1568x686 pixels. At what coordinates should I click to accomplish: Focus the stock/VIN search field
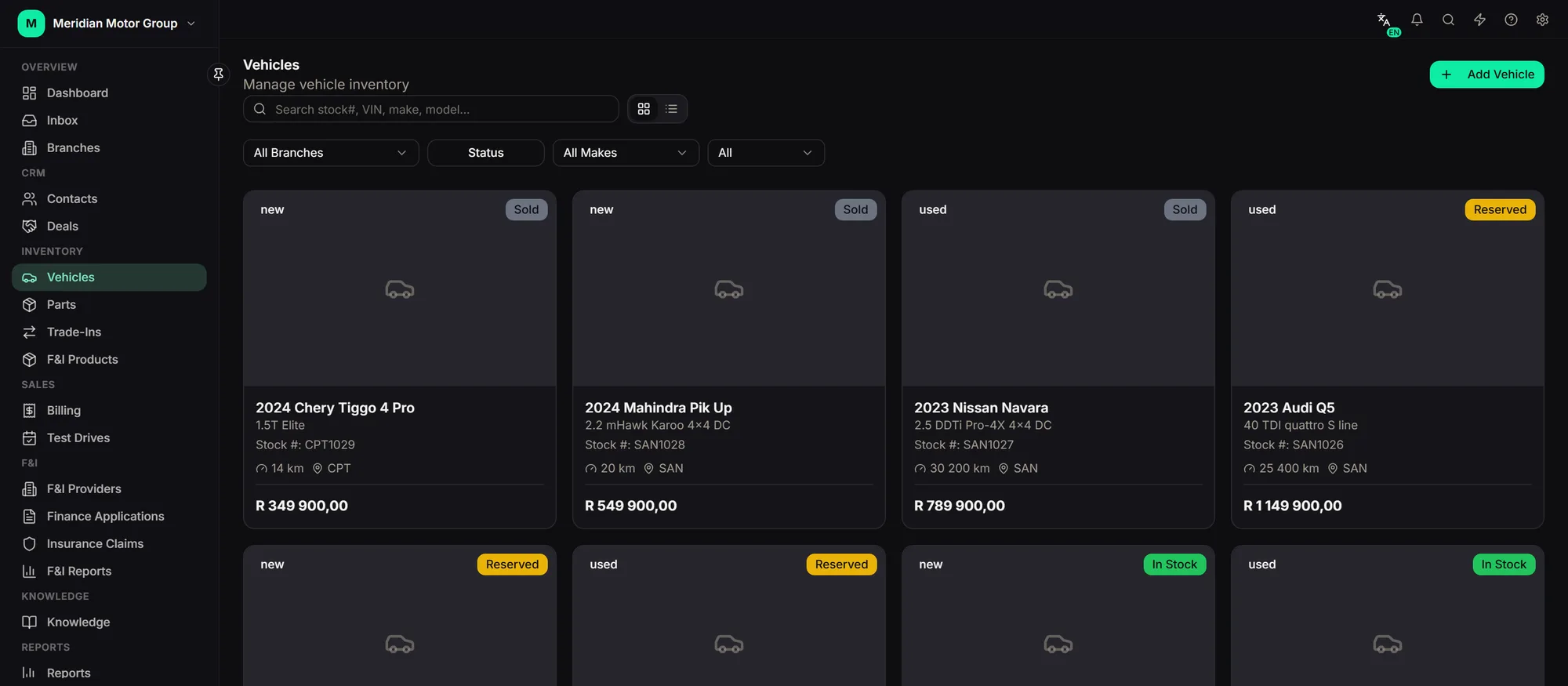pyautogui.click(x=430, y=109)
